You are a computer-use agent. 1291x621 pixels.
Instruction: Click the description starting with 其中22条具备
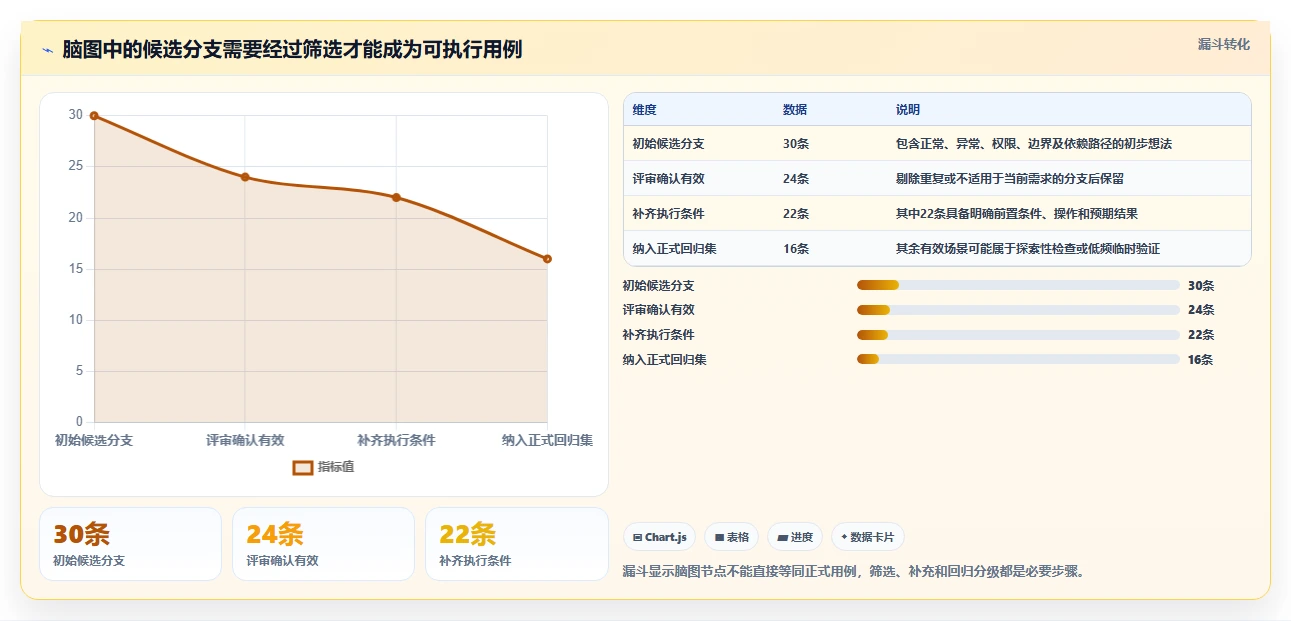[x=1017, y=214]
